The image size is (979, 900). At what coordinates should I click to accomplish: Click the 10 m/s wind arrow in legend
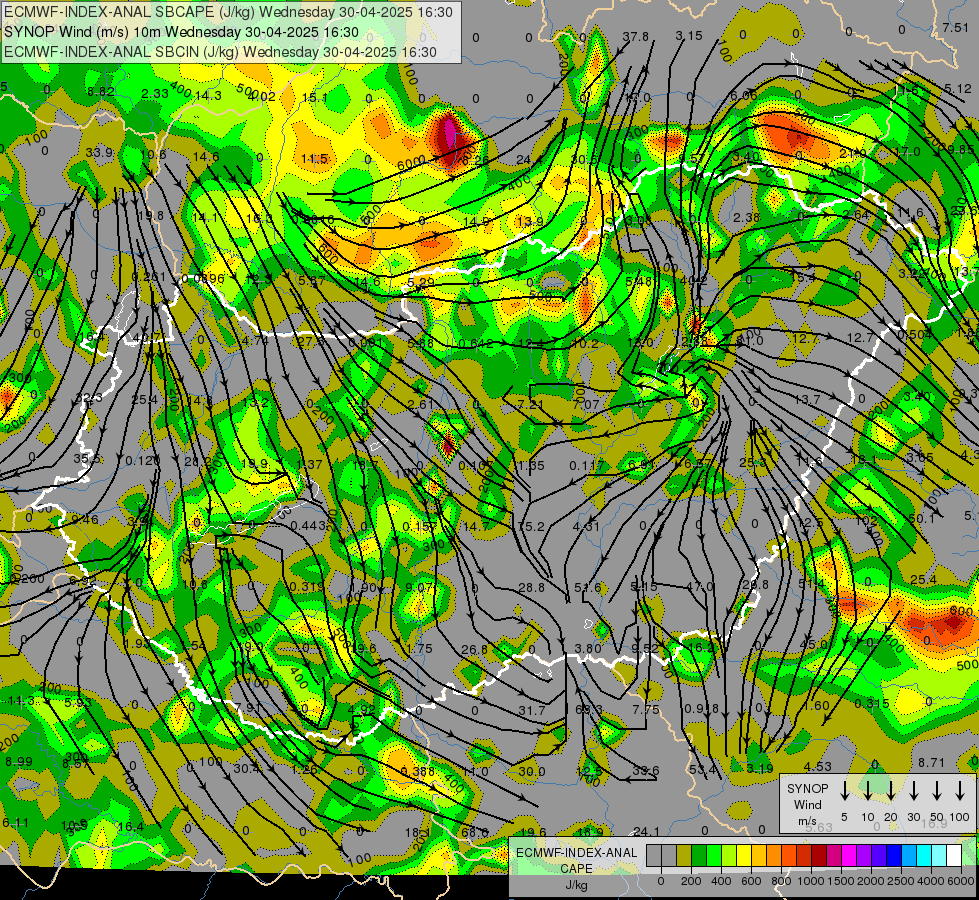(x=867, y=791)
